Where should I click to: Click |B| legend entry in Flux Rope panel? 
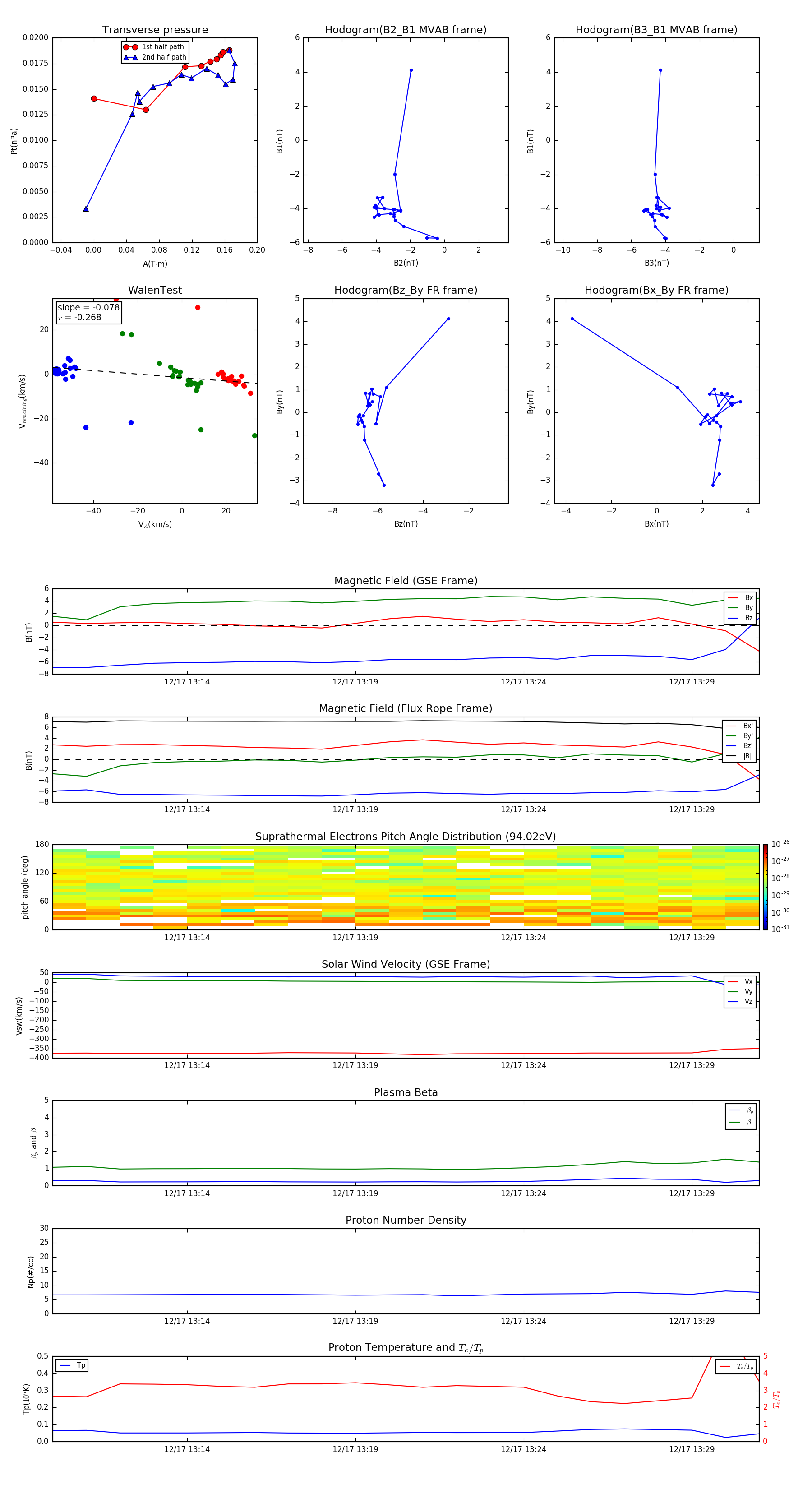tap(740, 756)
